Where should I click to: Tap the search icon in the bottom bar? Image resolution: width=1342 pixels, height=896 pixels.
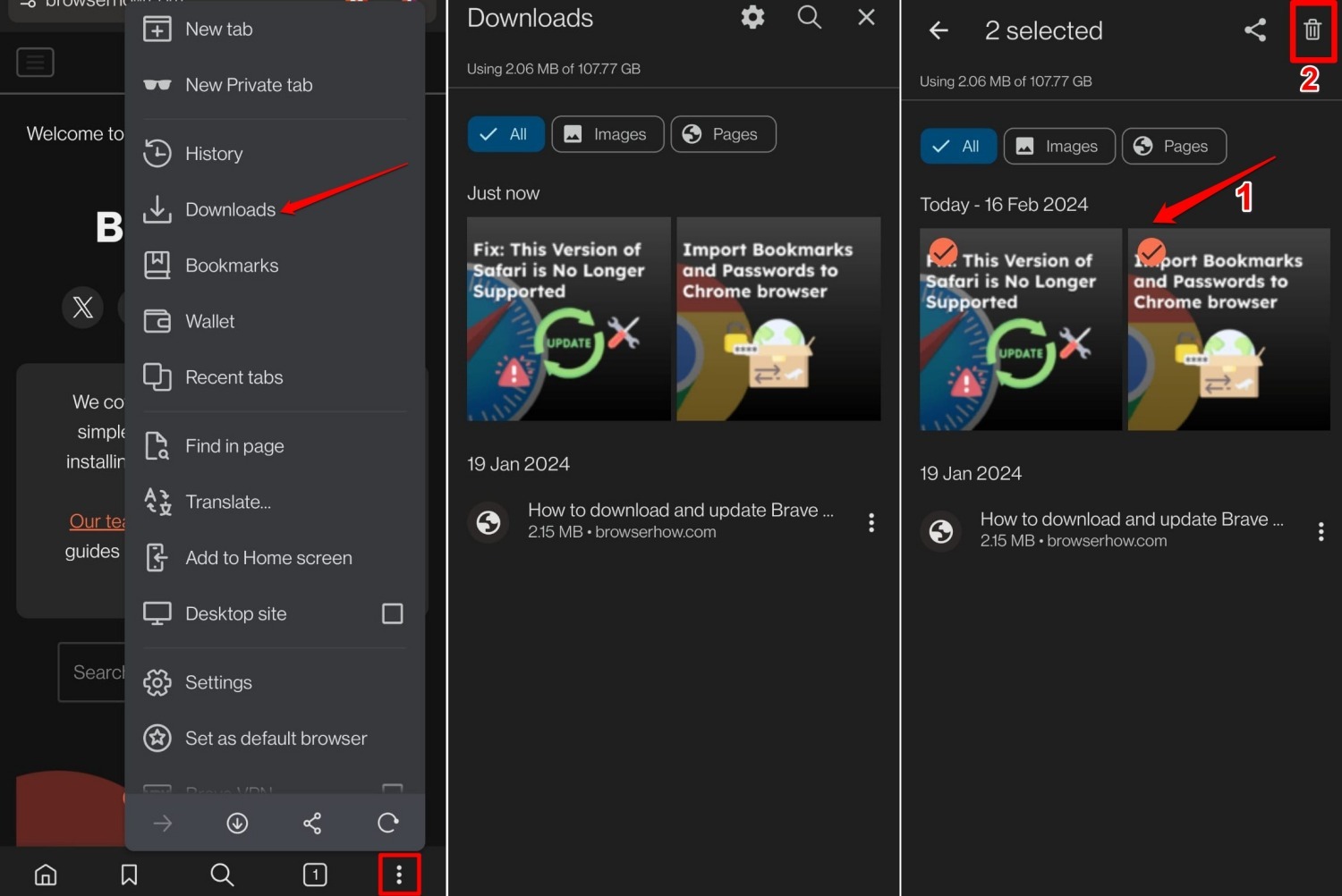click(x=222, y=875)
